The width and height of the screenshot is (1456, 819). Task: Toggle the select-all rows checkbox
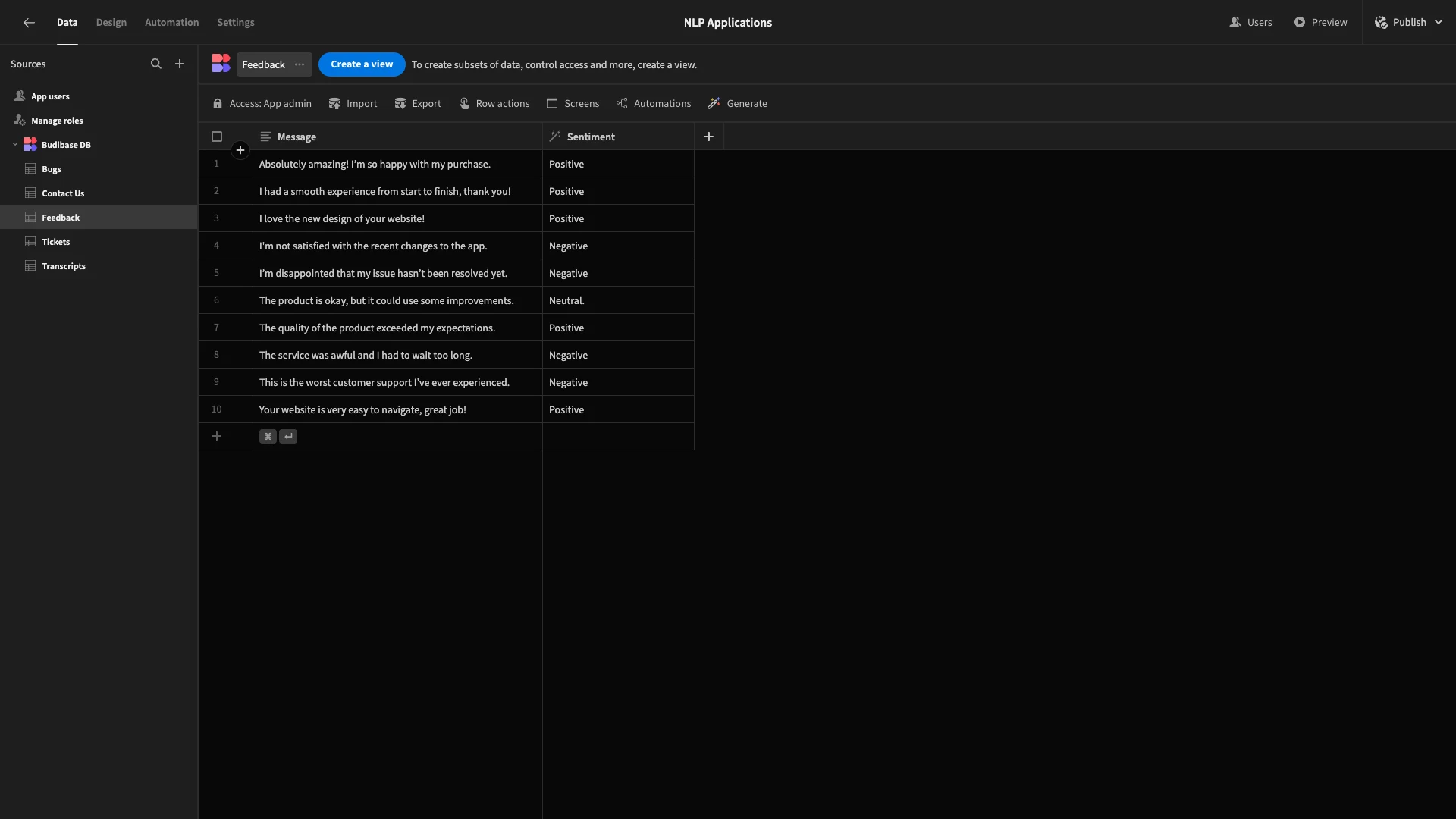217,136
